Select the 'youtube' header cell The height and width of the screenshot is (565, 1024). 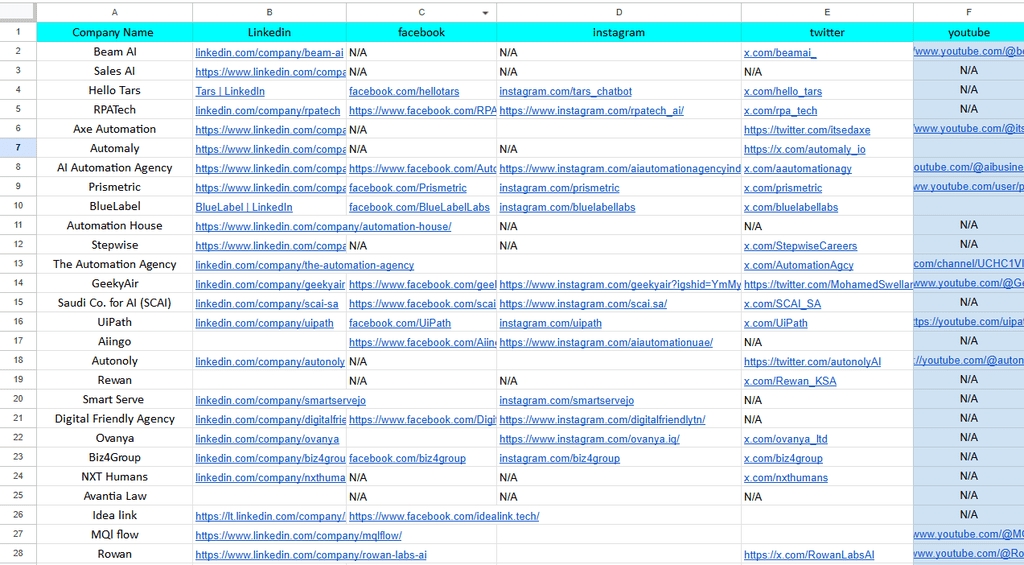[x=968, y=32]
